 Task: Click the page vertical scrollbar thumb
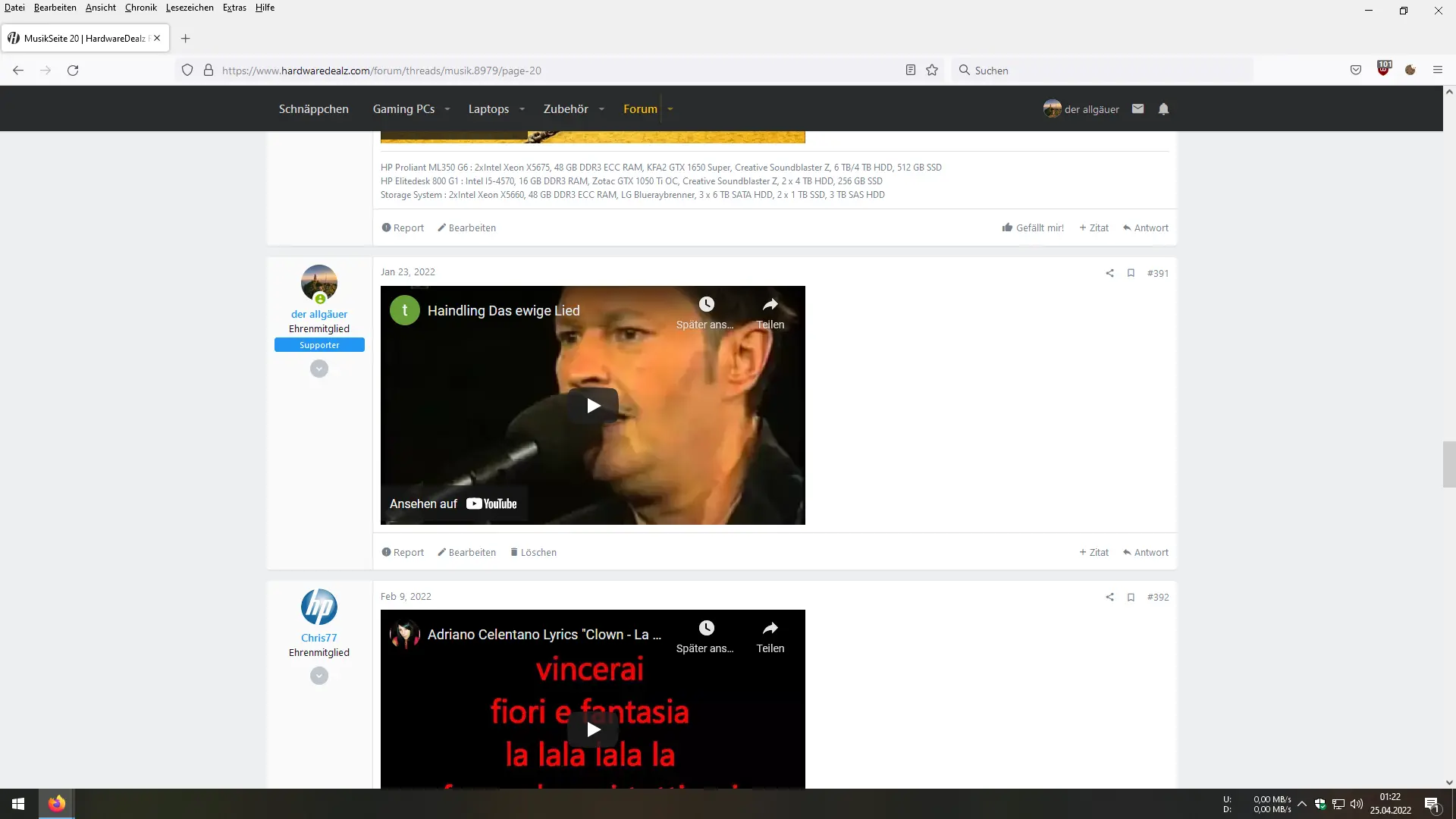tap(1449, 464)
